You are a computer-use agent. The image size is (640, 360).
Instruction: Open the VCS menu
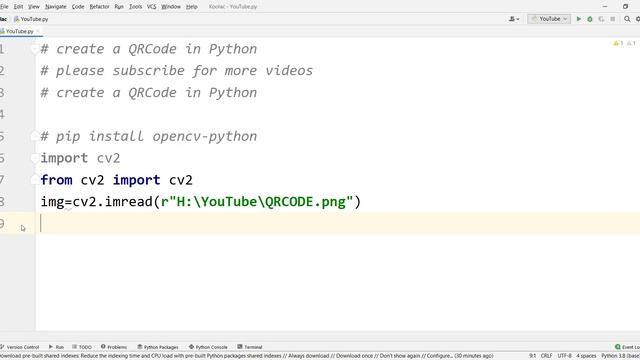coord(151,7)
